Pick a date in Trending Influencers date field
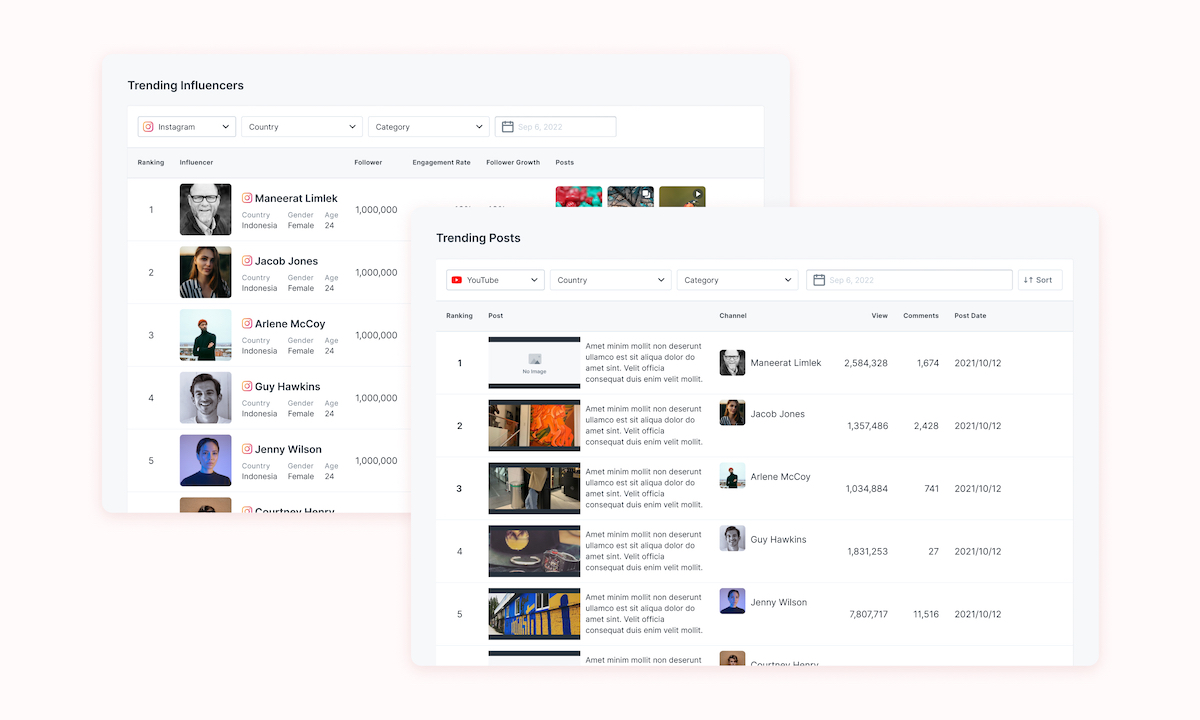Image resolution: width=1200 pixels, height=720 pixels. tap(555, 127)
